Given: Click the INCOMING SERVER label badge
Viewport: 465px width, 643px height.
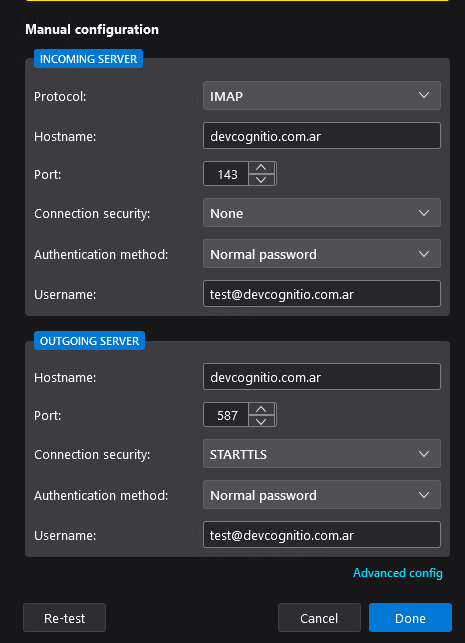Looking at the screenshot, I should point(88,59).
